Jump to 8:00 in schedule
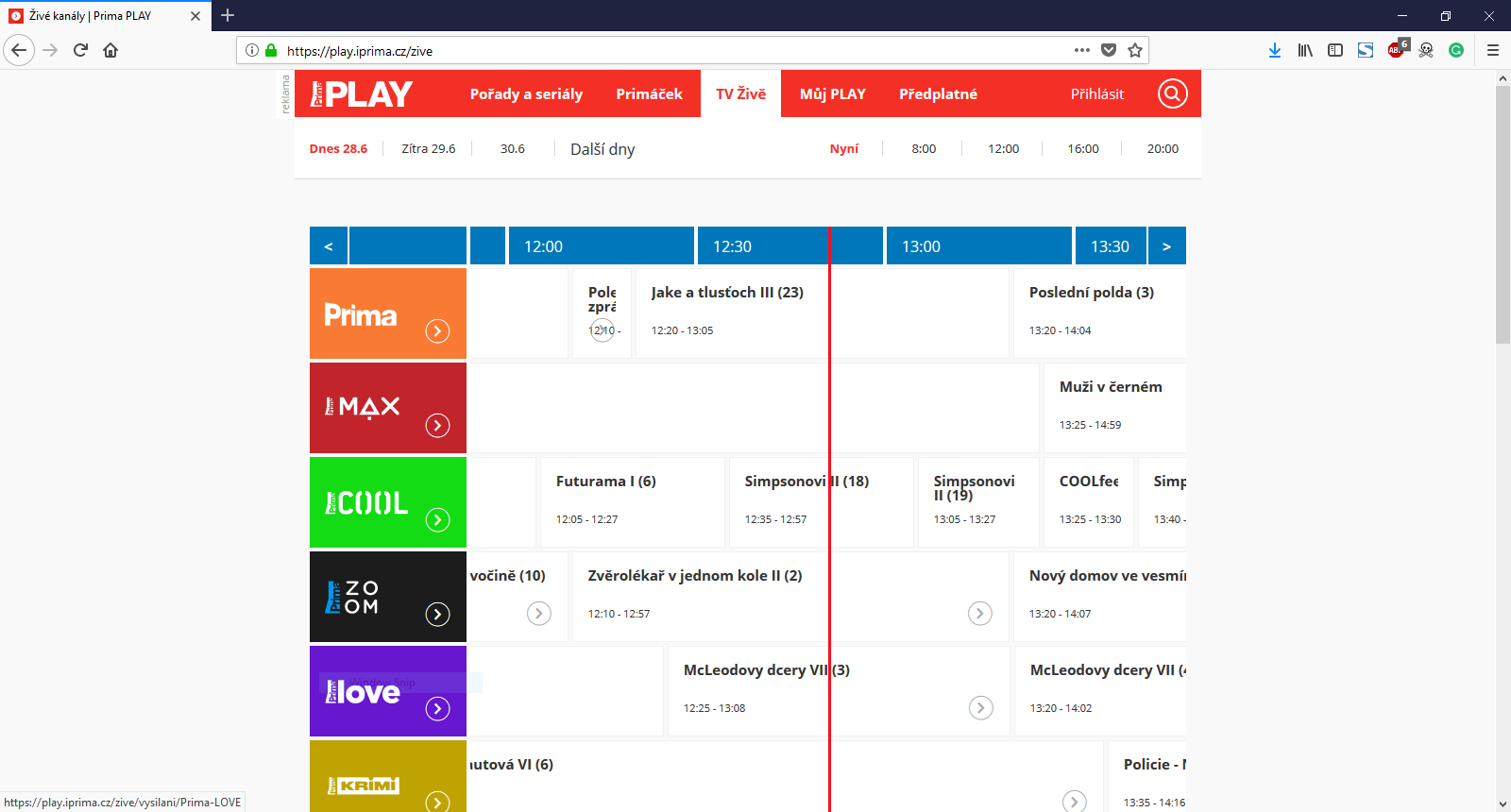 pos(924,148)
